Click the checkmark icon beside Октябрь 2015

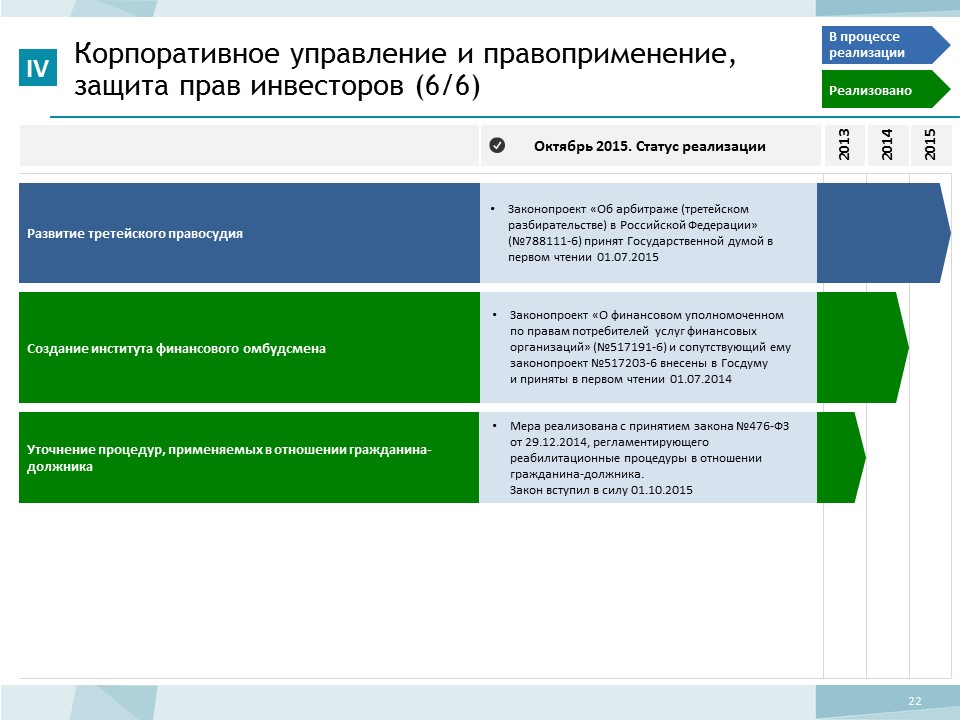click(497, 146)
